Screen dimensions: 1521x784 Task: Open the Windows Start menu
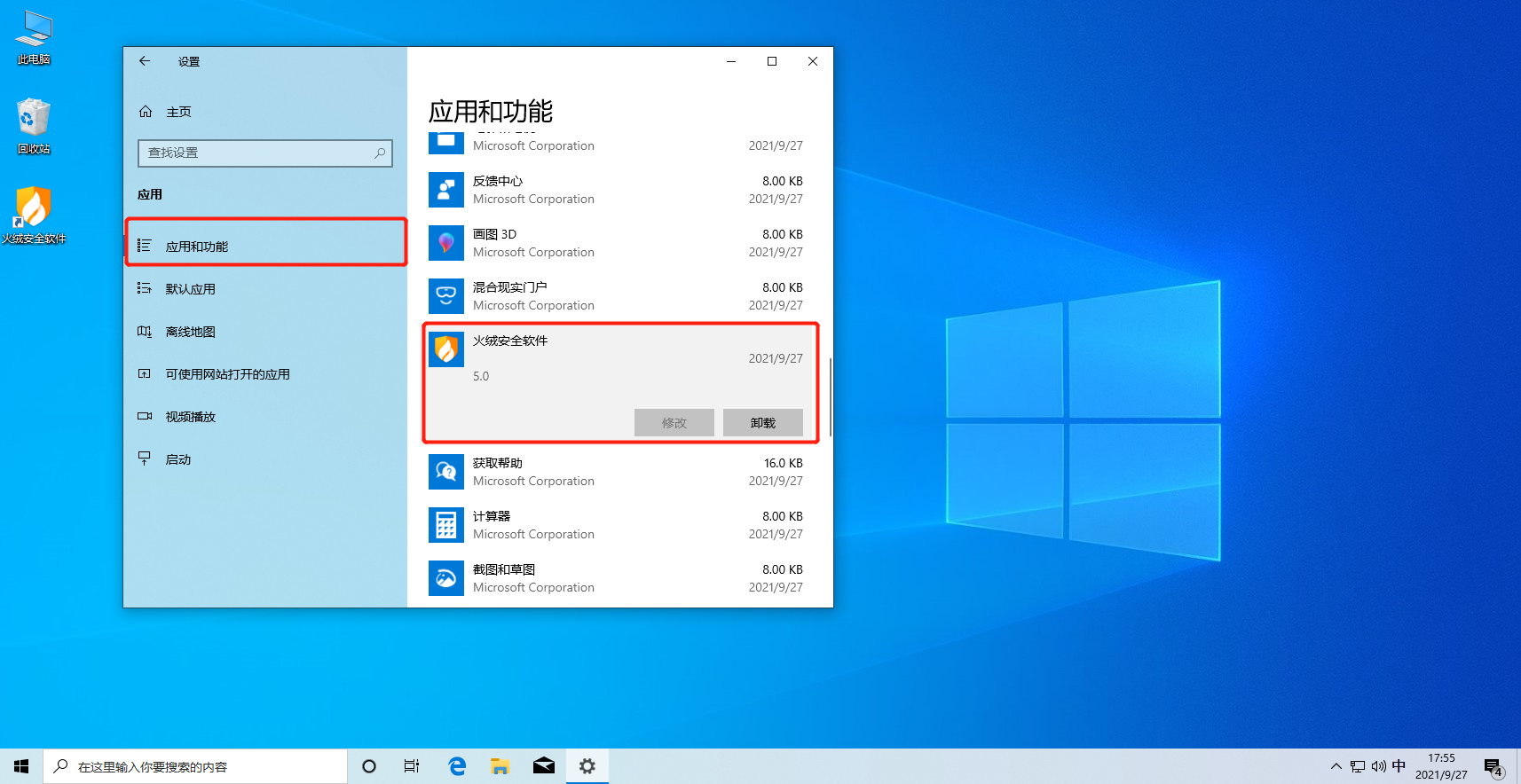point(21,766)
